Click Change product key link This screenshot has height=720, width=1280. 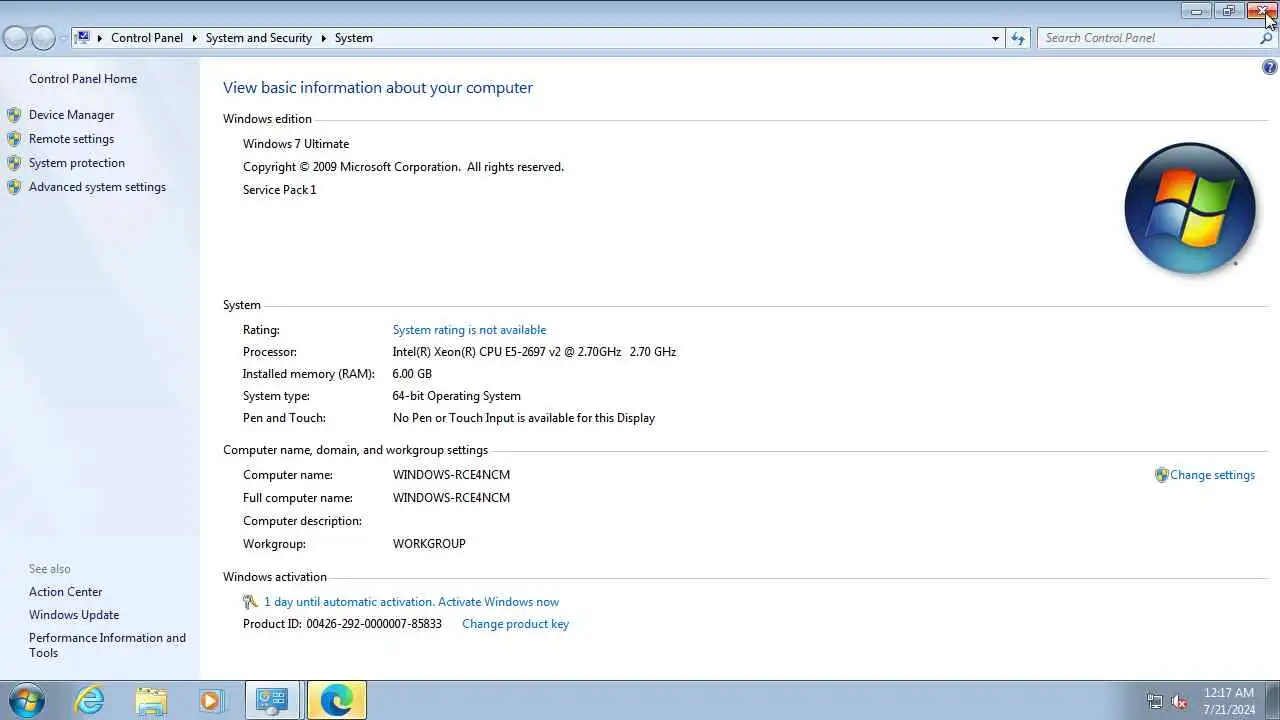[515, 624]
